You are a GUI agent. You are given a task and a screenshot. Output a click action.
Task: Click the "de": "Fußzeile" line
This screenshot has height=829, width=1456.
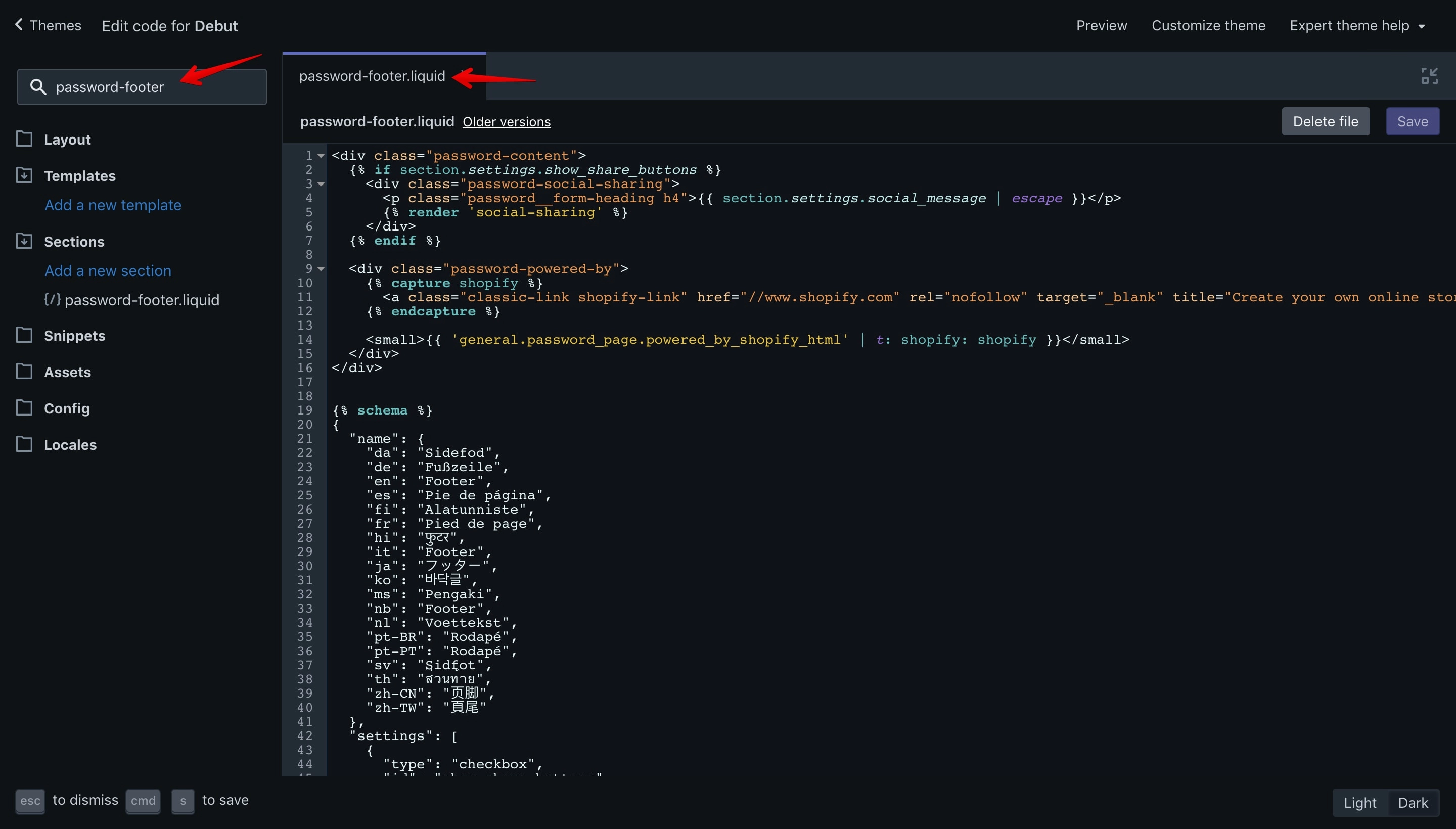(437, 467)
